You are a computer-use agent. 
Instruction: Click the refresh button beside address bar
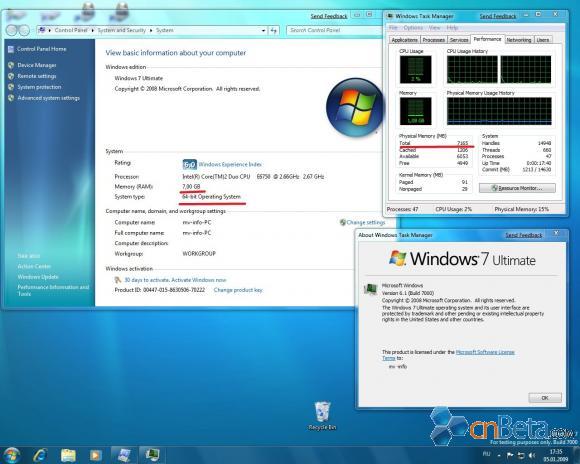[274, 30]
